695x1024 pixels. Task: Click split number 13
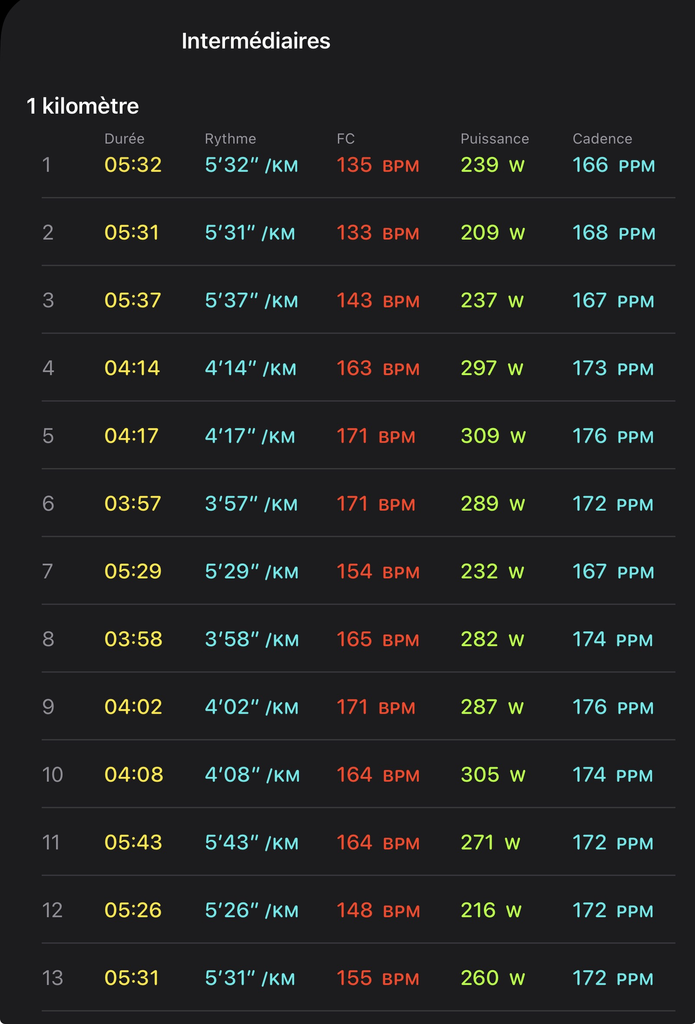pyautogui.click(x=52, y=978)
